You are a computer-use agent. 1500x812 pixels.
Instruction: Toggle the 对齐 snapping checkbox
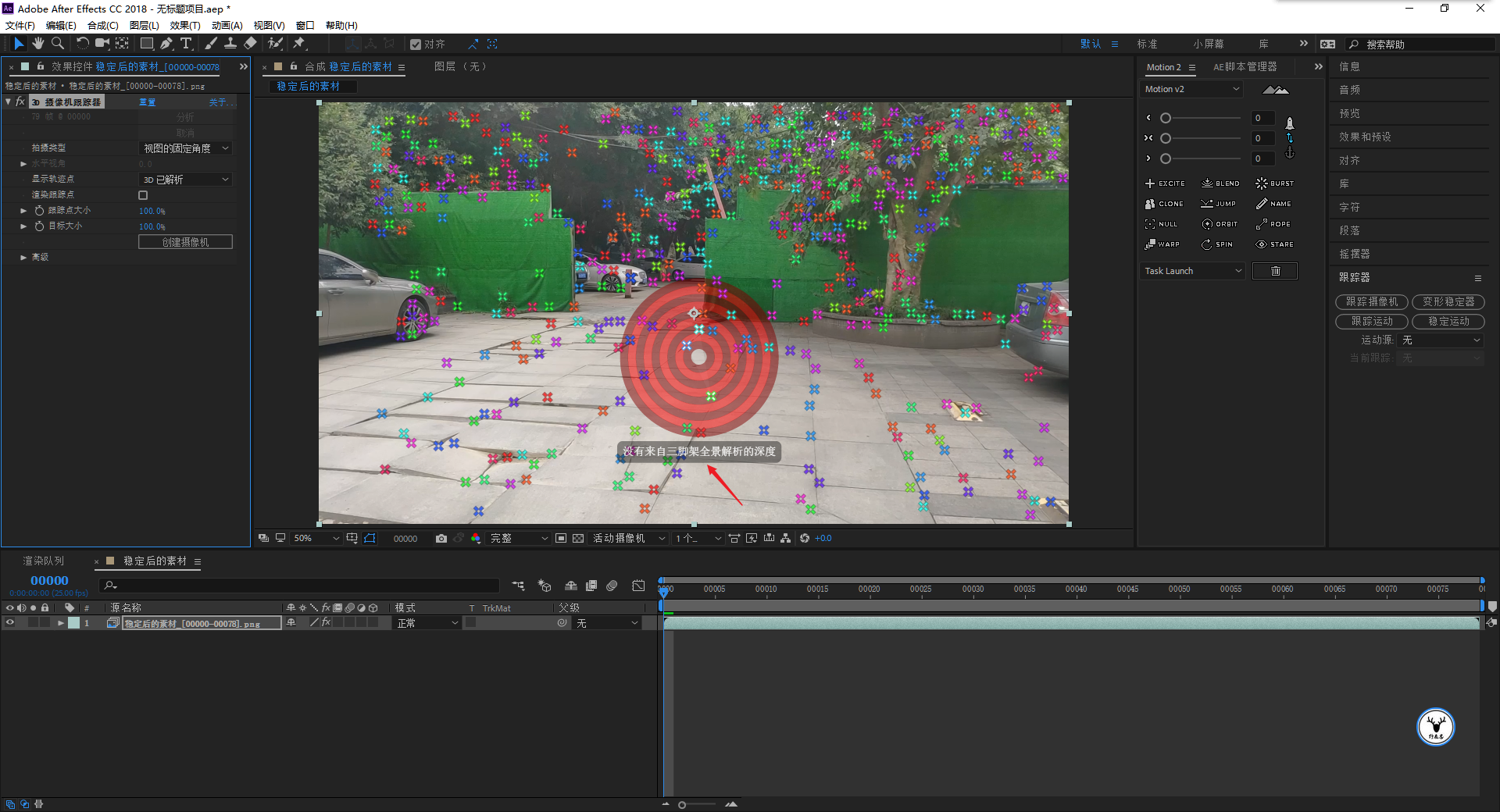click(x=416, y=45)
